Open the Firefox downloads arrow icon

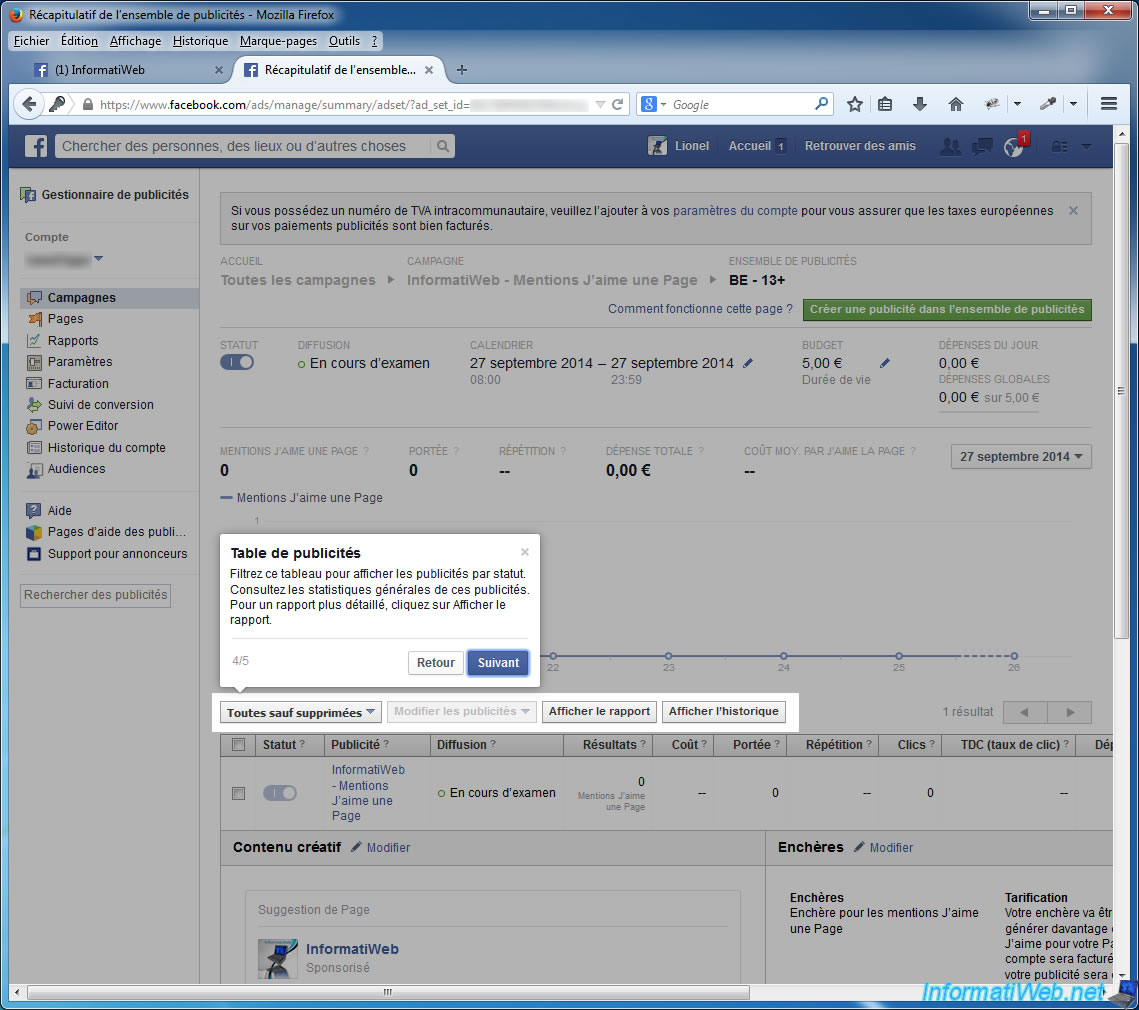pyautogui.click(x=920, y=104)
